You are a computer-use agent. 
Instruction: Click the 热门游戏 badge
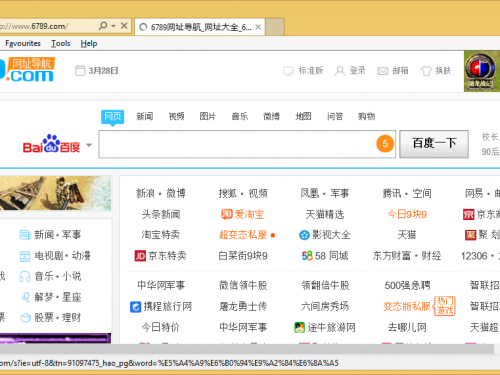click(445, 306)
